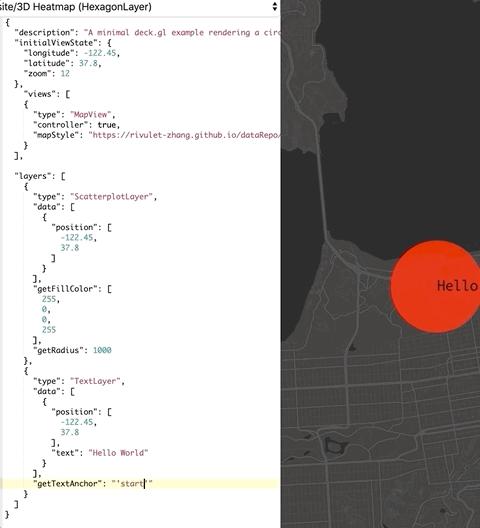The width and height of the screenshot is (480, 528).
Task: Click the zoom value 12
Action: (x=65, y=73)
